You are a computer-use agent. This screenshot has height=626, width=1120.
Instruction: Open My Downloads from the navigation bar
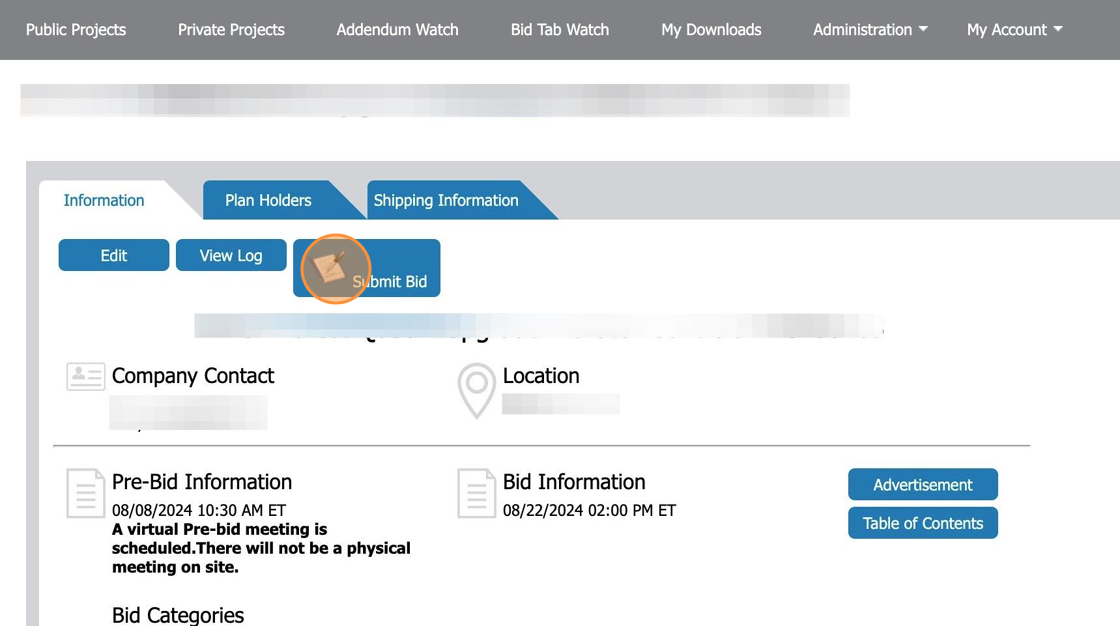click(710, 29)
